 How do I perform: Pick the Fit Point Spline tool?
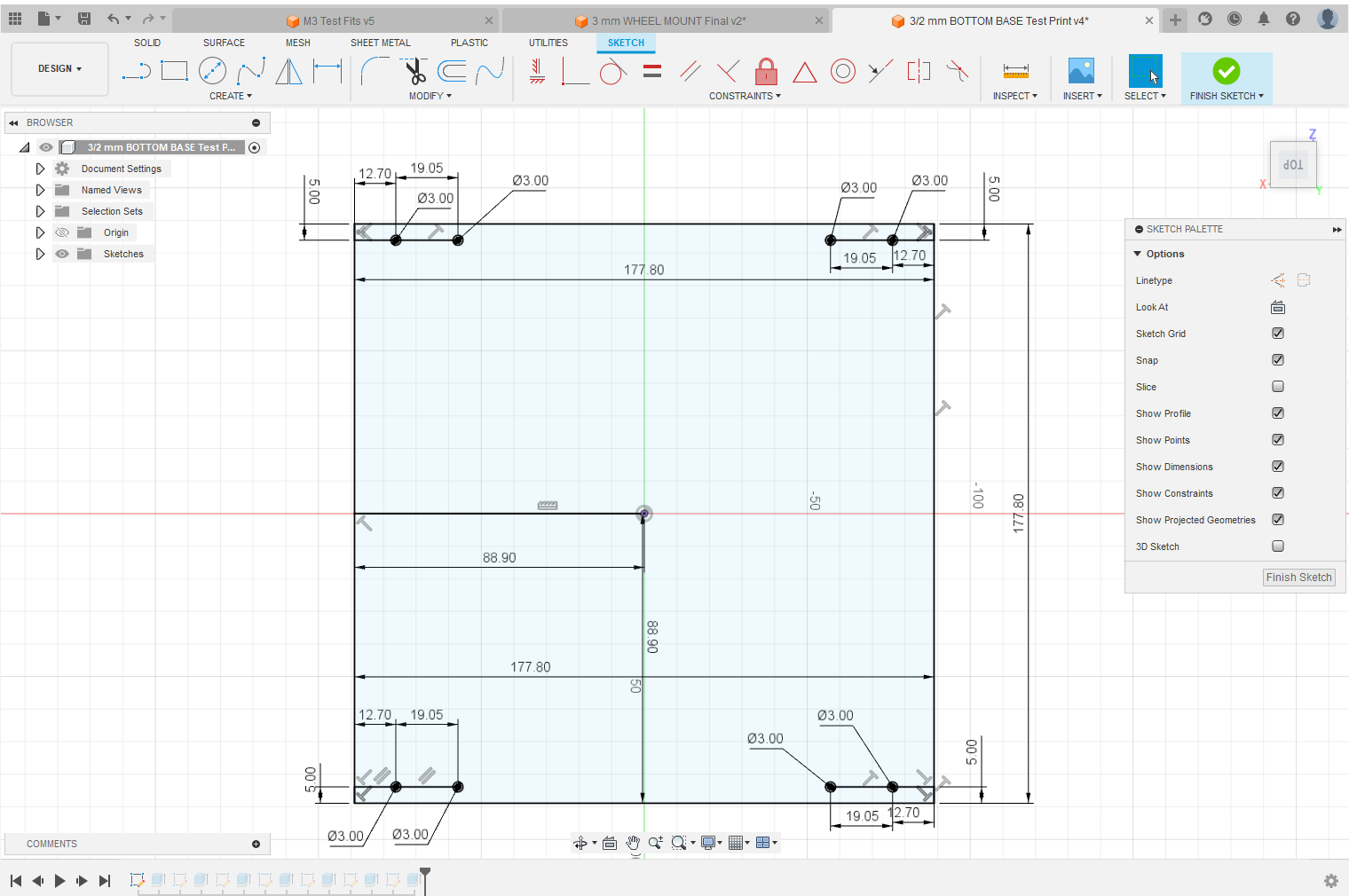pyautogui.click(x=250, y=71)
